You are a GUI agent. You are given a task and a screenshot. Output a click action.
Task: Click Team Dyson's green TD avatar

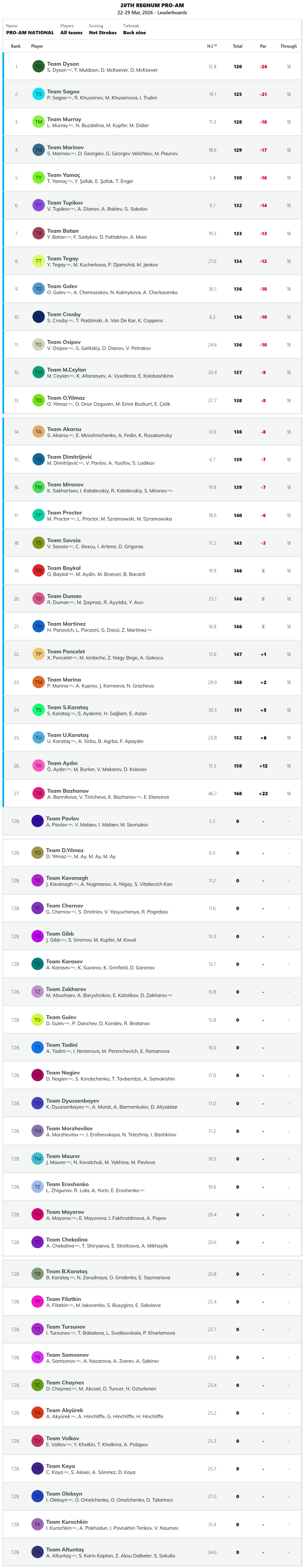pyautogui.click(x=38, y=66)
